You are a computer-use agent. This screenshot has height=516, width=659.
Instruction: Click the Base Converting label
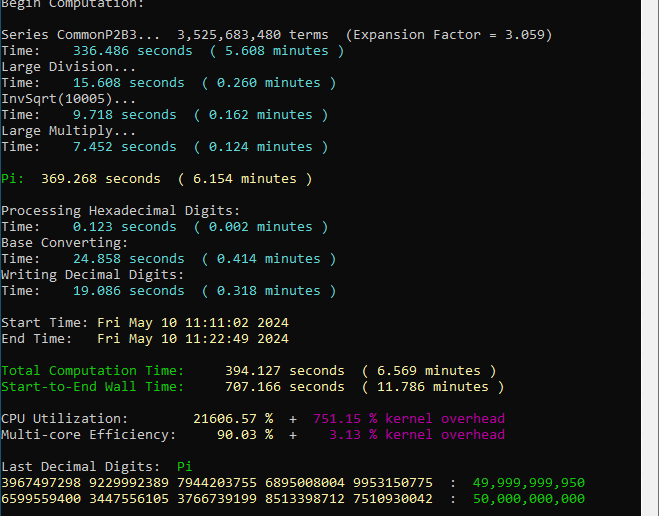click(x=64, y=243)
